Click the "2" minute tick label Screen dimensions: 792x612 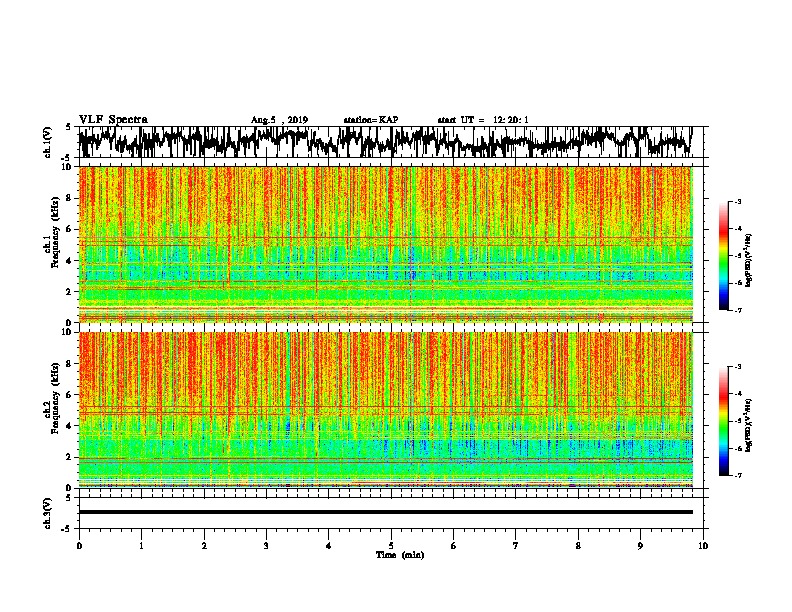click(x=204, y=546)
